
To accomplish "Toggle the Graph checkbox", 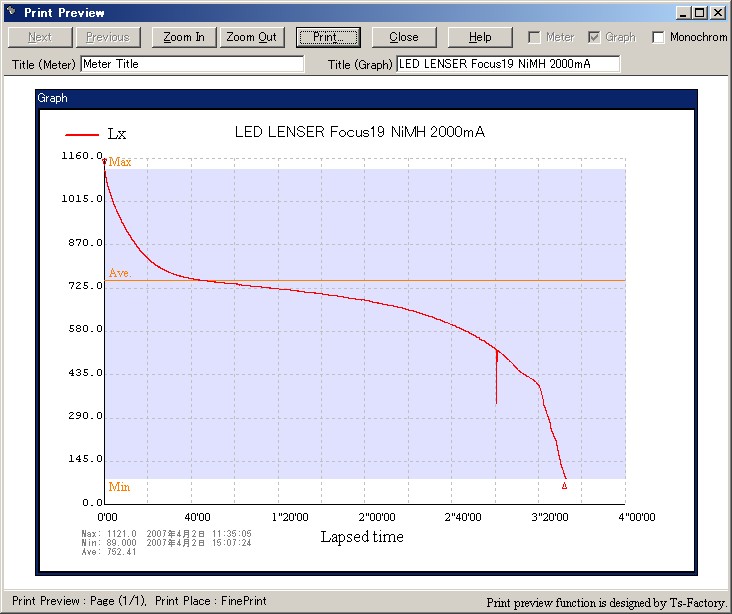I will pyautogui.click(x=594, y=37).
